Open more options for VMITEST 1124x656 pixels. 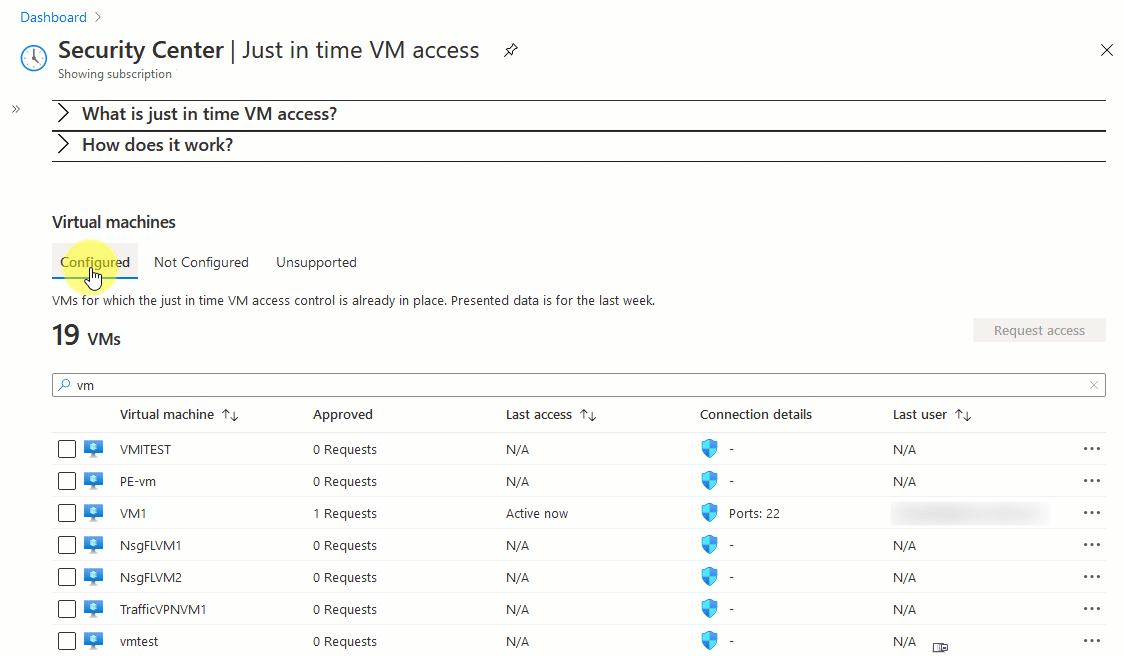click(1091, 449)
